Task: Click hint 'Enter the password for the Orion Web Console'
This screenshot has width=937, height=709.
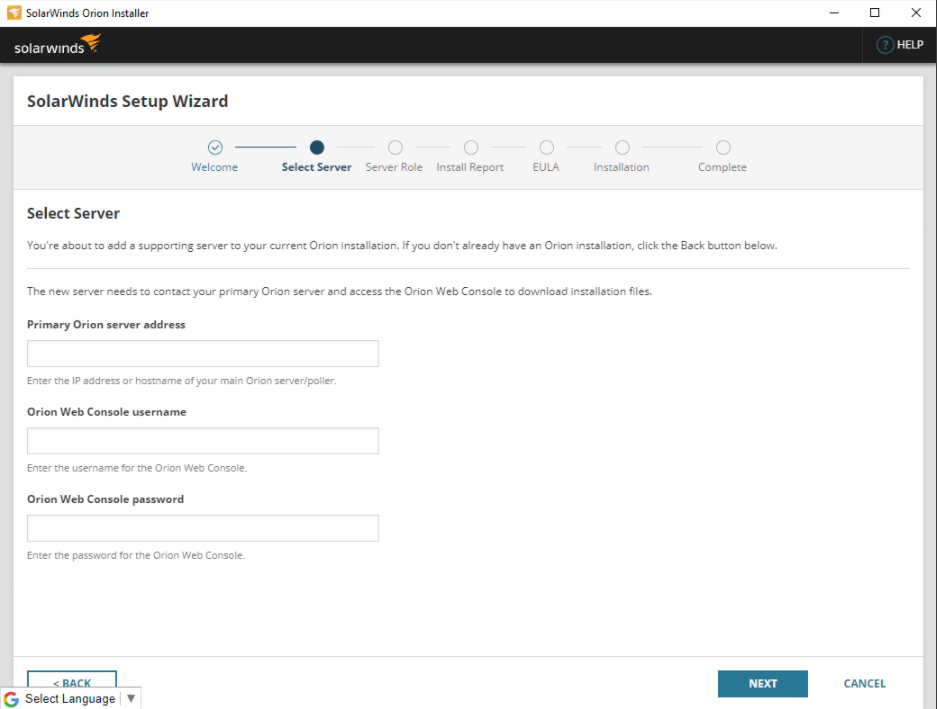Action: tap(136, 555)
